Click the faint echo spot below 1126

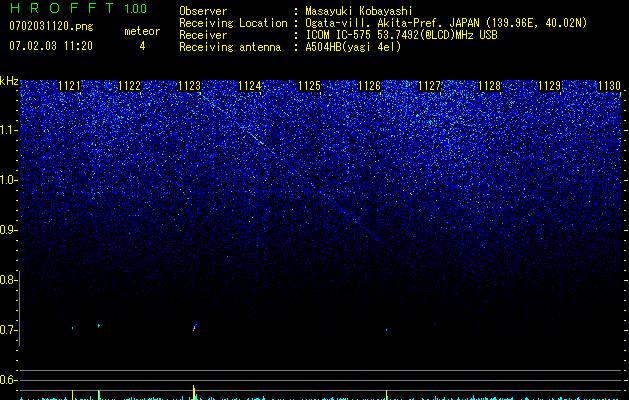click(x=387, y=330)
